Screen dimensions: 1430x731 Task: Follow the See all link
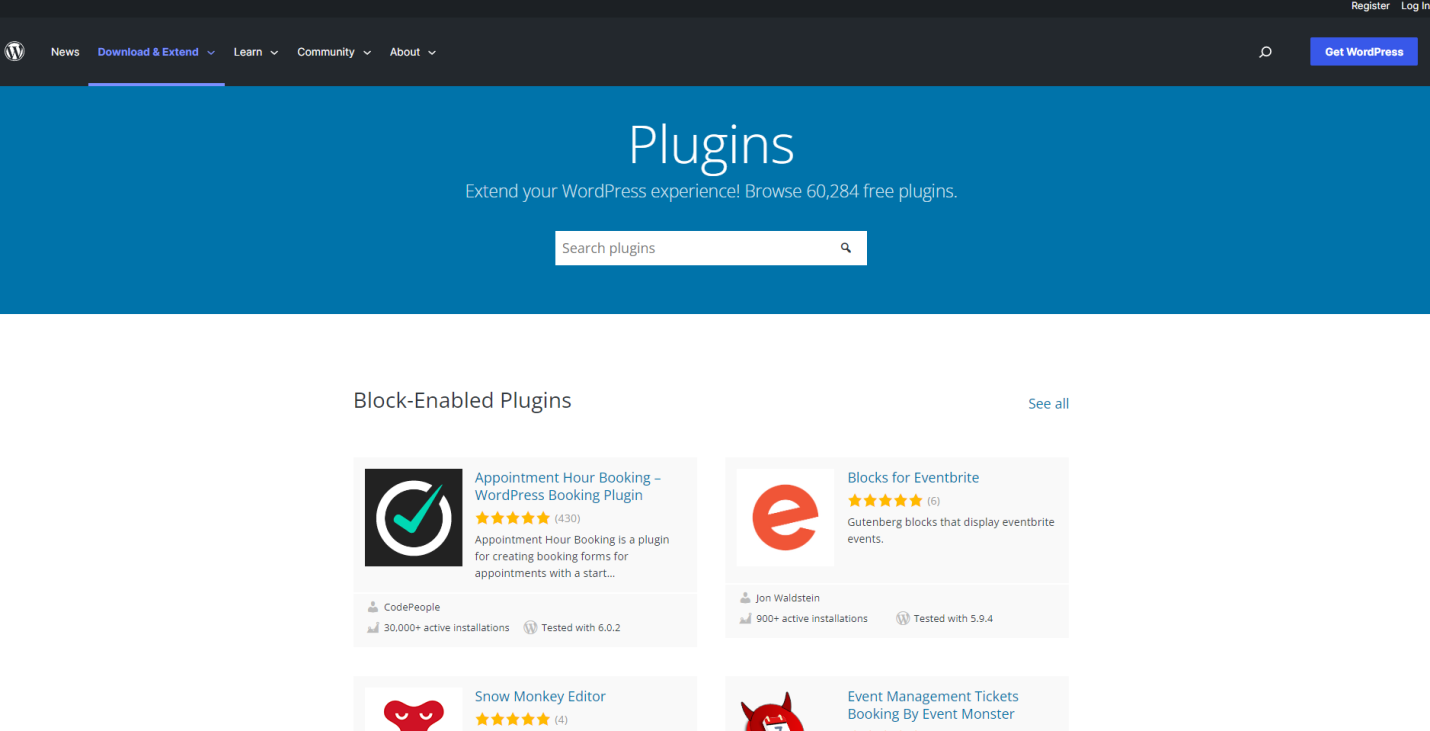1048,404
